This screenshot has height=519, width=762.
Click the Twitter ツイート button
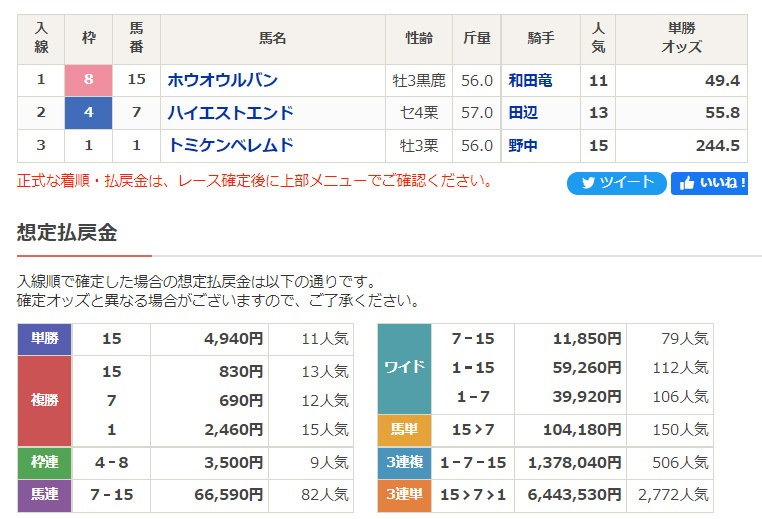tap(616, 183)
